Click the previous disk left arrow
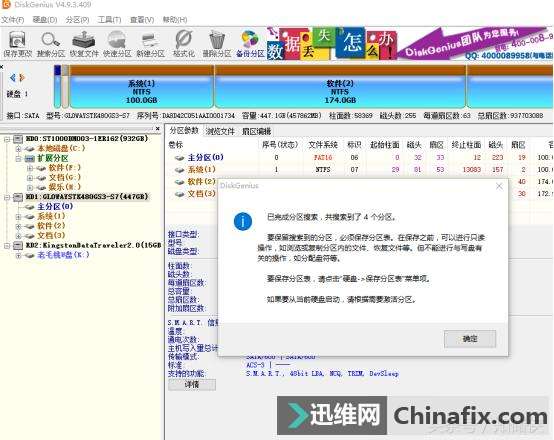 [x=12, y=77]
